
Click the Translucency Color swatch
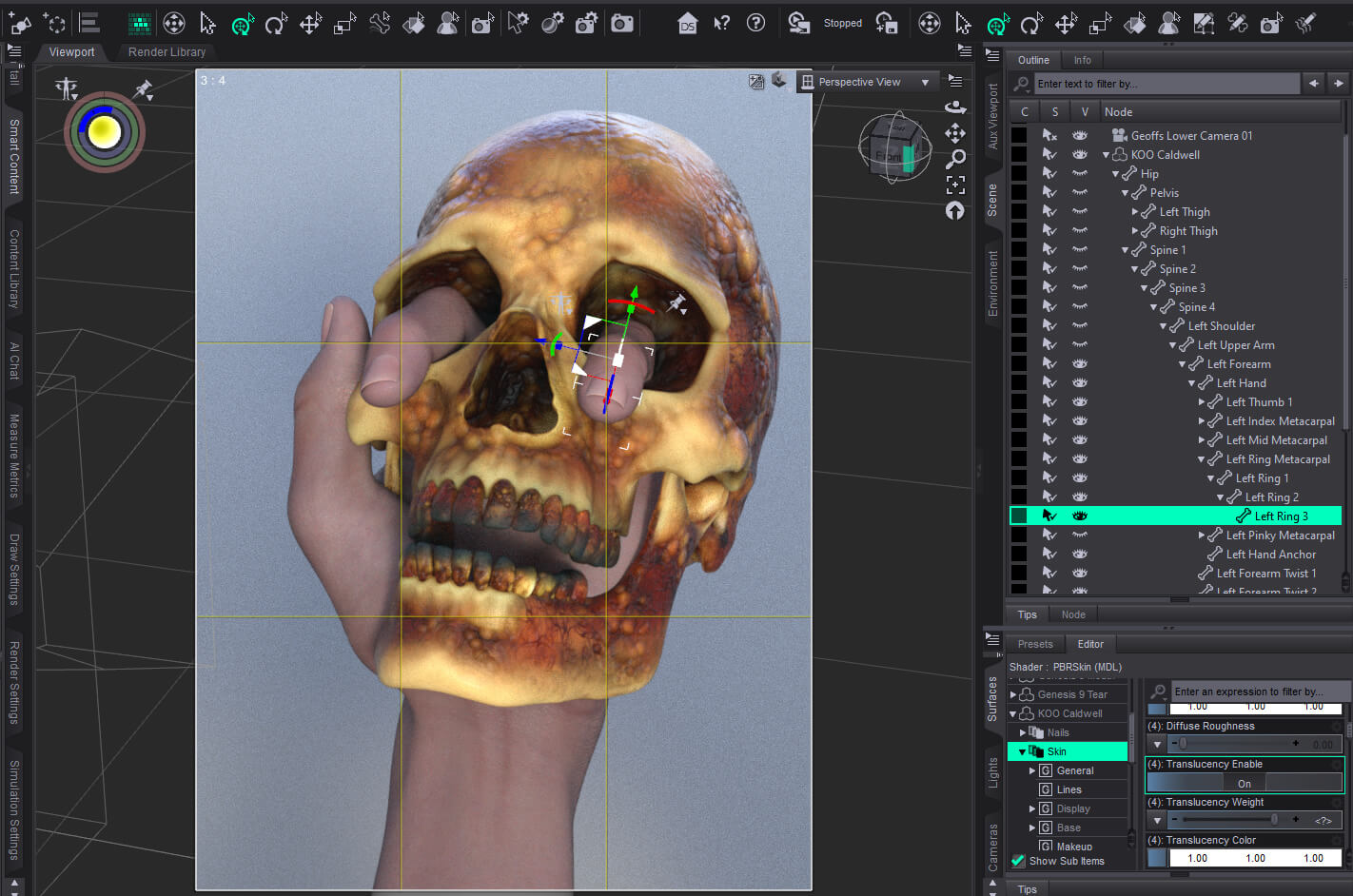click(1157, 858)
